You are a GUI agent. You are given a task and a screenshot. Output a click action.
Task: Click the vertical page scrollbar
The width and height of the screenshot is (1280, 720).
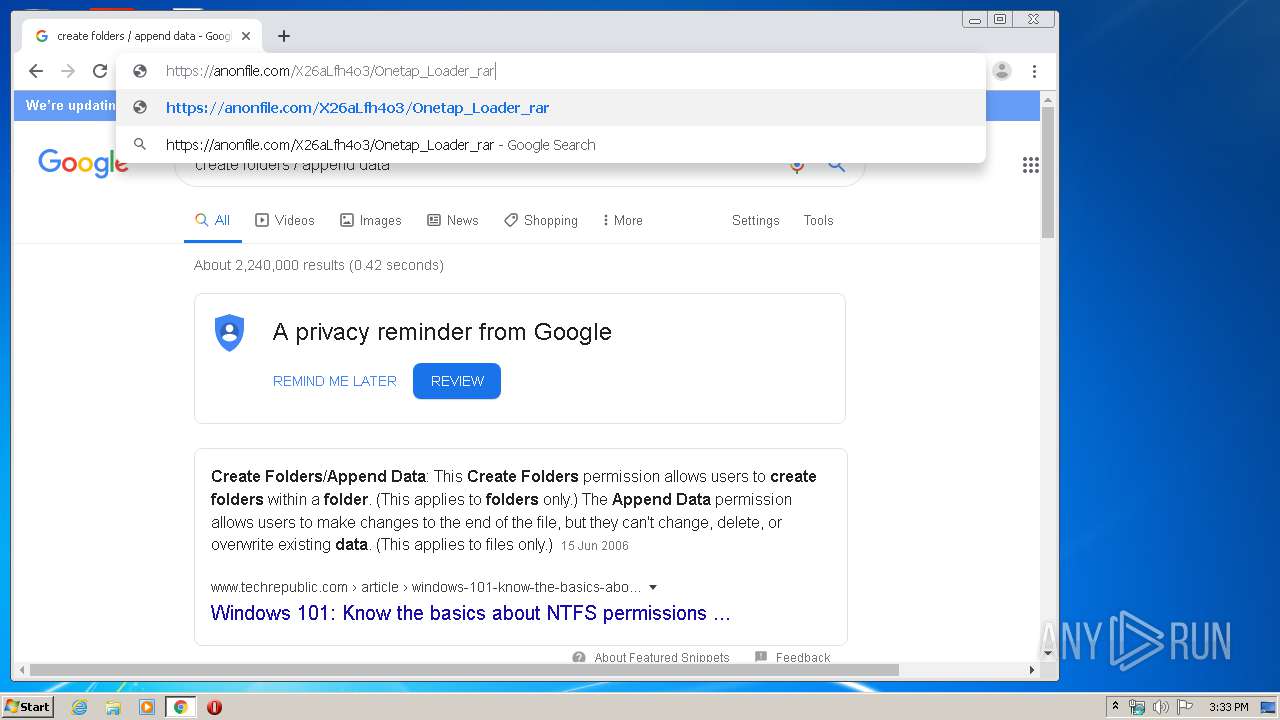coord(1048,172)
